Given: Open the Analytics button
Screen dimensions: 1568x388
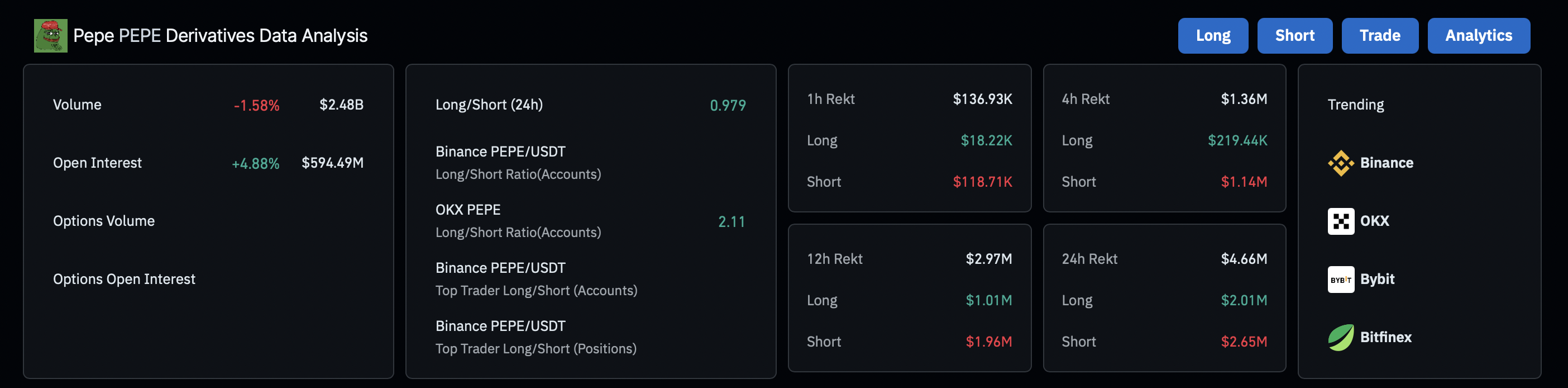Looking at the screenshot, I should (1478, 36).
